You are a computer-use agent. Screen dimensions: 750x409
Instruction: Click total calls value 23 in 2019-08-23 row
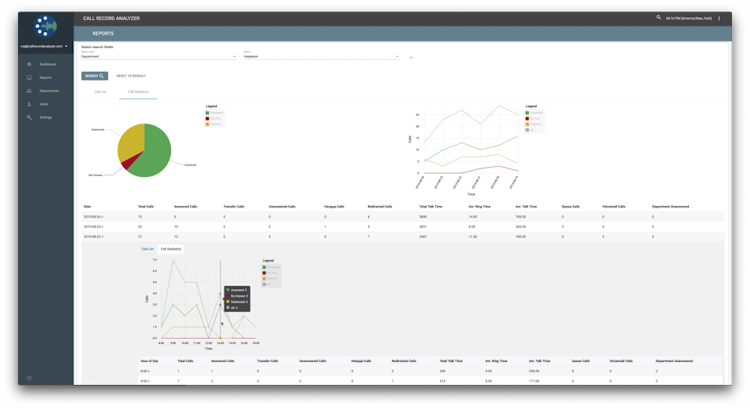[x=140, y=227]
